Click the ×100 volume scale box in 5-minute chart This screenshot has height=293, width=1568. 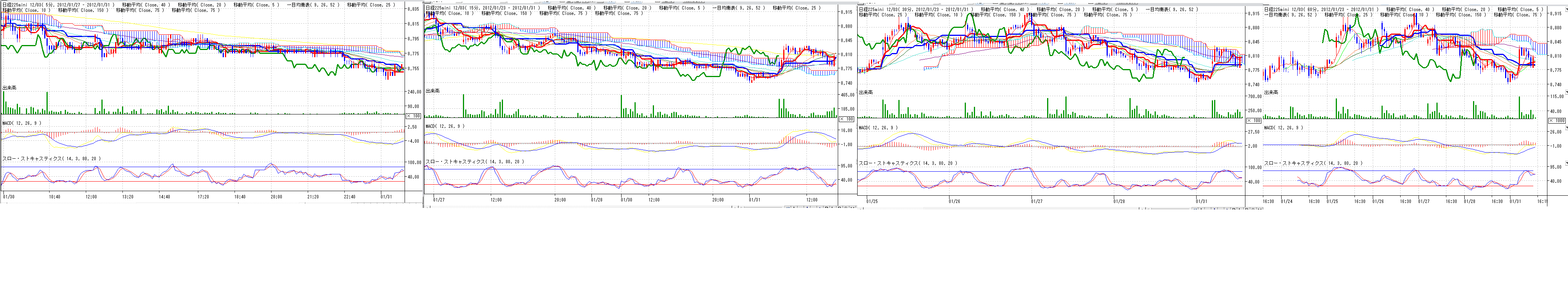(413, 116)
